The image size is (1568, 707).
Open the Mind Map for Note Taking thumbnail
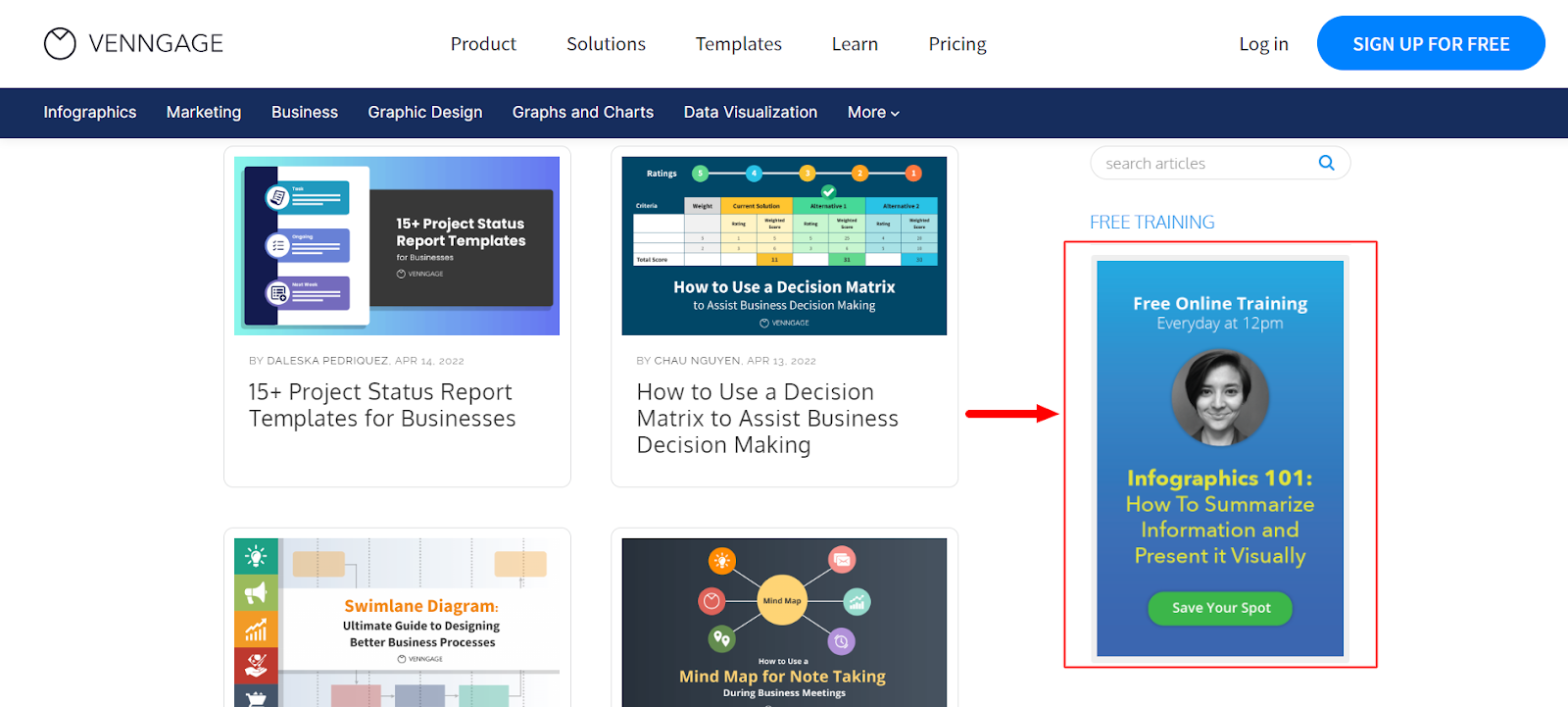pos(784,622)
